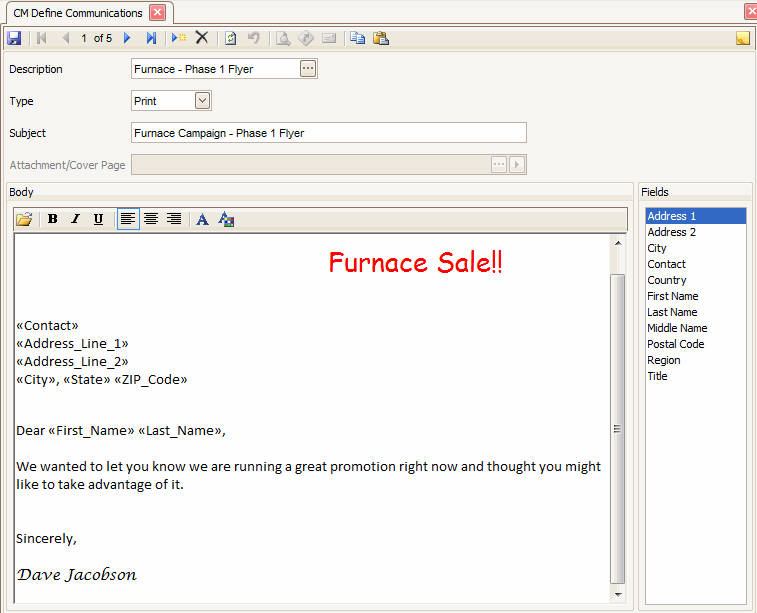Viewport: 757px width, 613px height.
Task: Toggle bold formatting
Action: (53, 219)
